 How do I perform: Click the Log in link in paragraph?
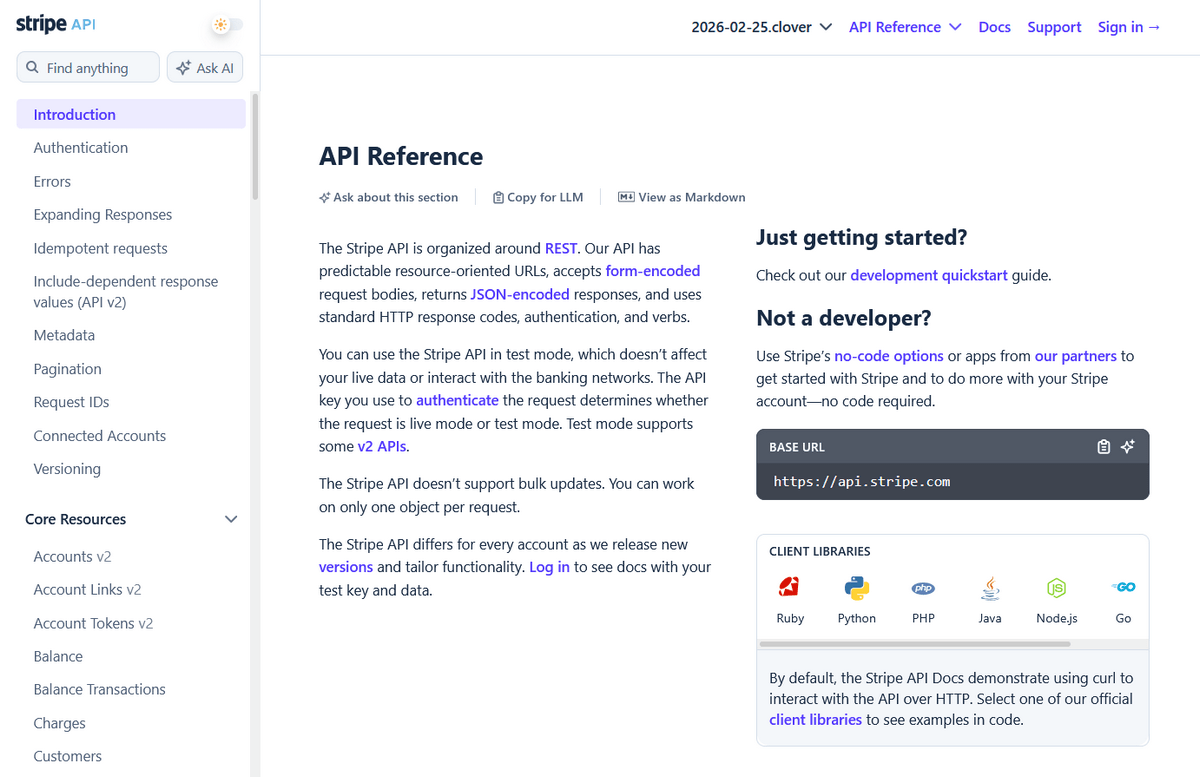[x=550, y=567]
